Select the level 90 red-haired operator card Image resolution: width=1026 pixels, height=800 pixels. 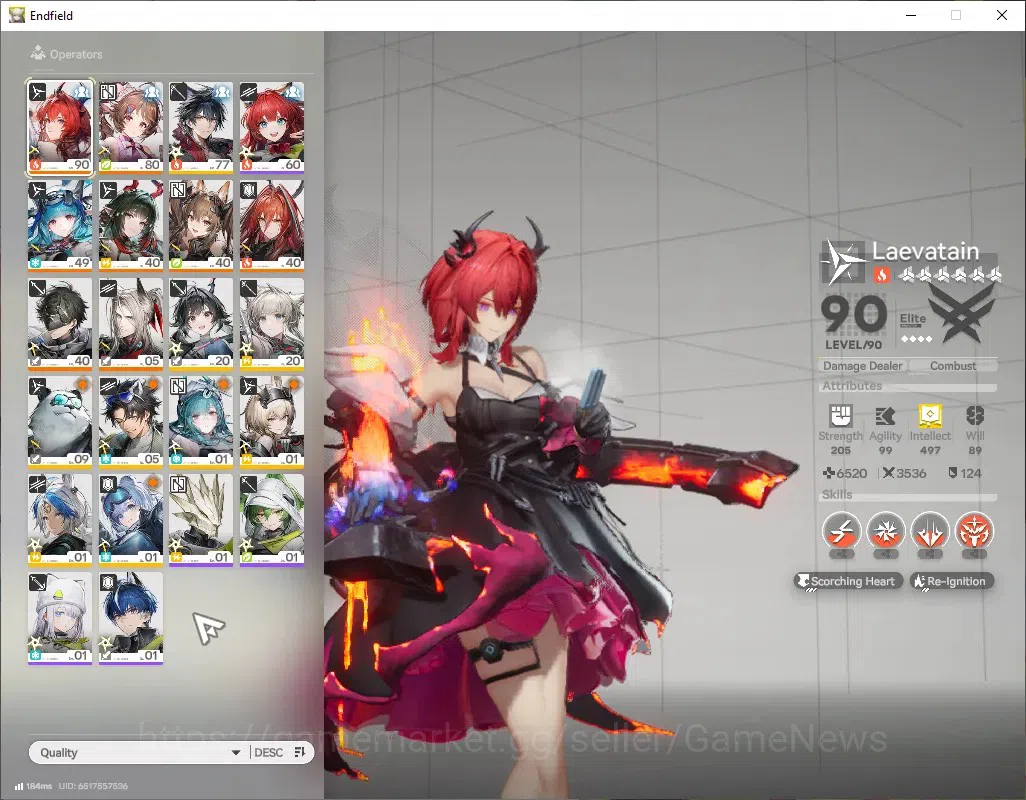(60, 128)
